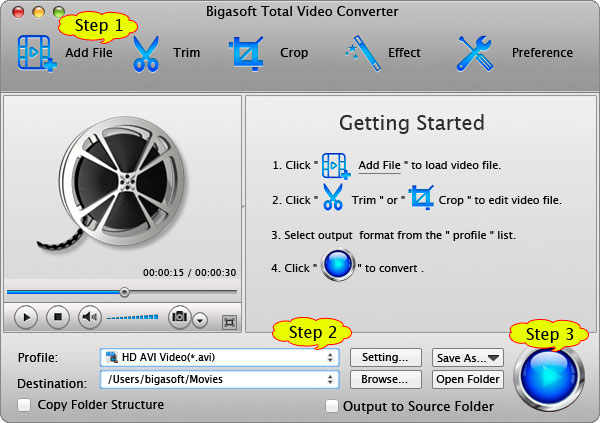The height and width of the screenshot is (423, 600).
Task: Toggle full screen preview icon
Action: pos(229,322)
